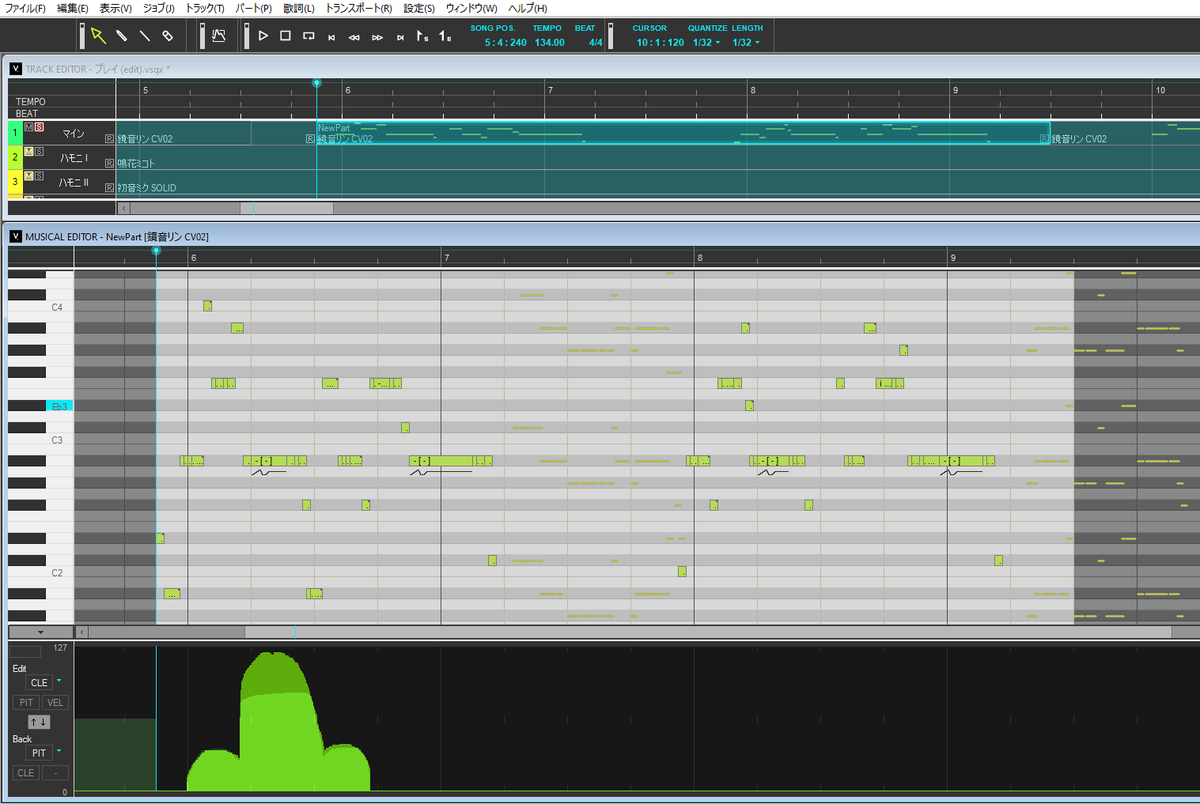Screen dimensions: 1200x804
Task: Open the パート(P) menu
Action: pyautogui.click(x=253, y=8)
